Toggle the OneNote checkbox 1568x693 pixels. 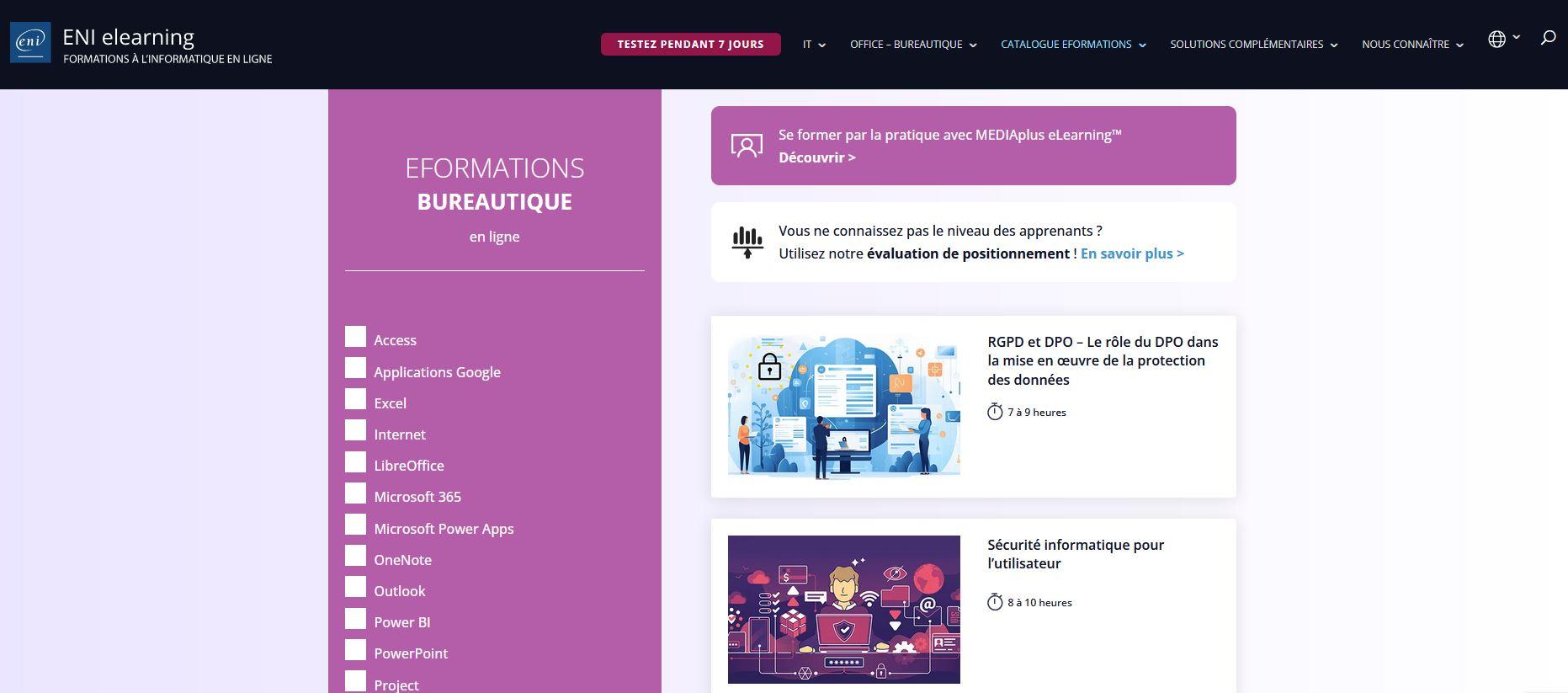[x=356, y=556]
